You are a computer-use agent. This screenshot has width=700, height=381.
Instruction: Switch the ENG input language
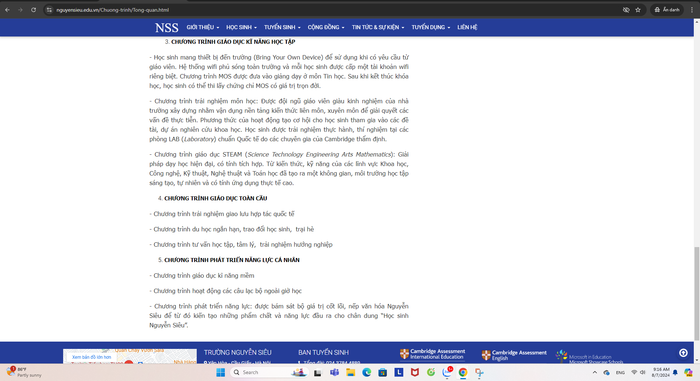point(621,373)
